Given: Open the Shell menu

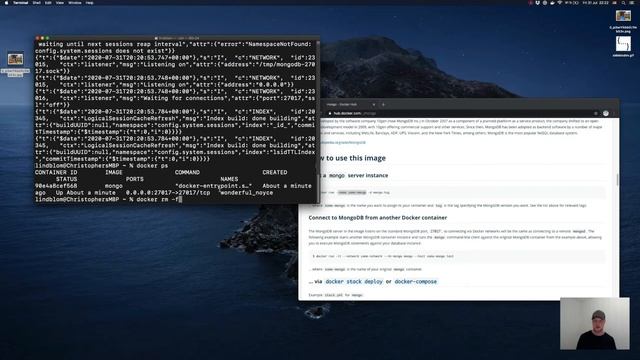Looking at the screenshot, I should click(x=36, y=2).
